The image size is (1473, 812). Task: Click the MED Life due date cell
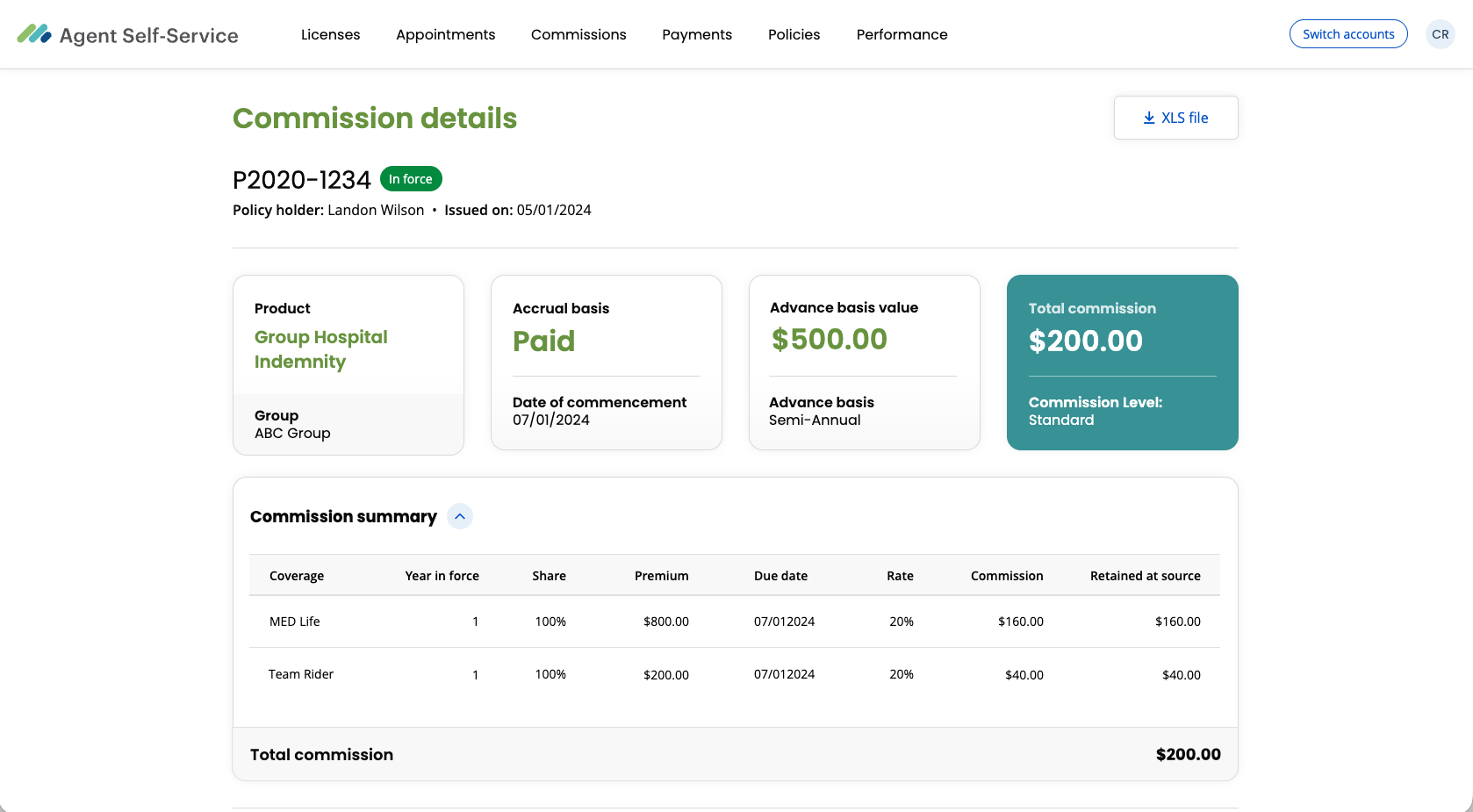784,622
